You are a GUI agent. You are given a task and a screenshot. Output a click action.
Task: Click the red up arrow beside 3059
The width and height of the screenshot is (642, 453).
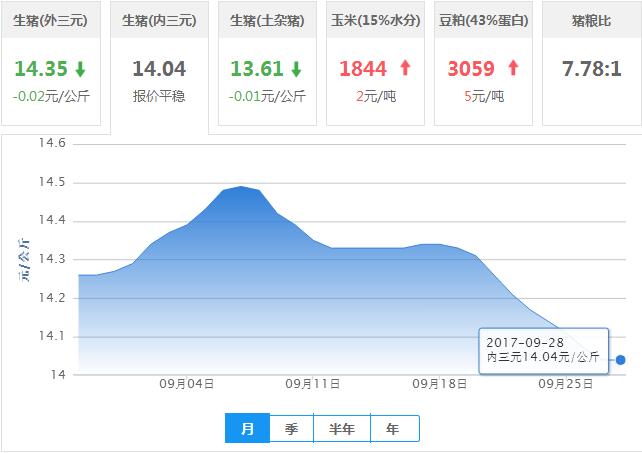513,68
